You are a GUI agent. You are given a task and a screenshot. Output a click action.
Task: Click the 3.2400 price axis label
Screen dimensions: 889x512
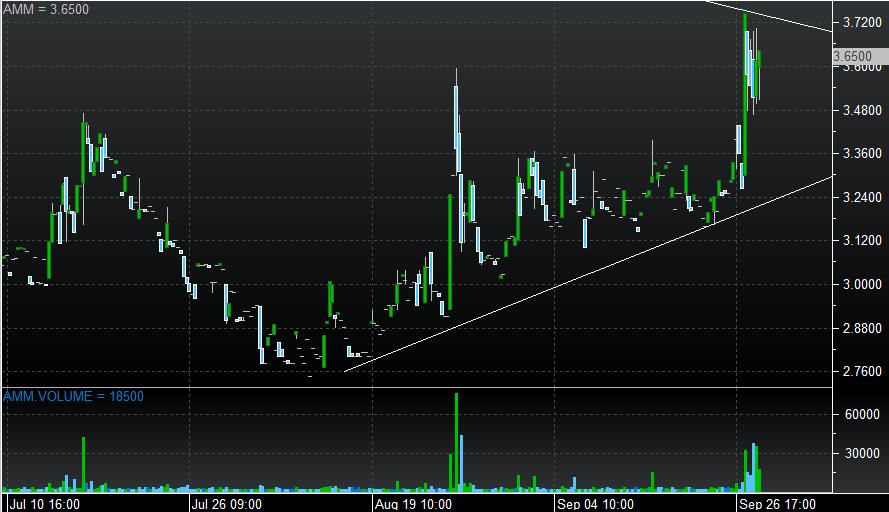click(x=860, y=197)
